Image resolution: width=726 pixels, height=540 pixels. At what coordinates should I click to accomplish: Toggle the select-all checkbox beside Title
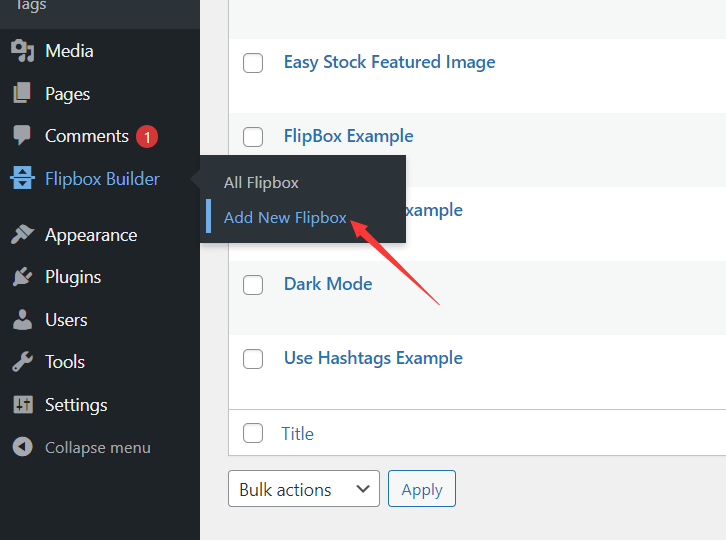tap(253, 433)
